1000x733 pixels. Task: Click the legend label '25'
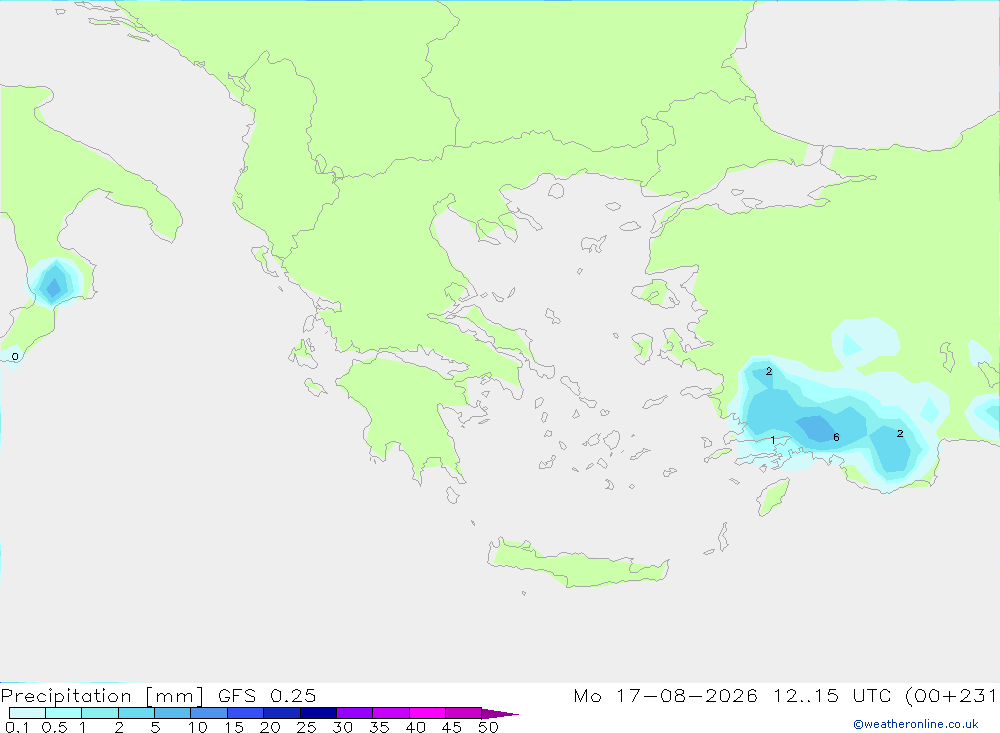point(306,727)
